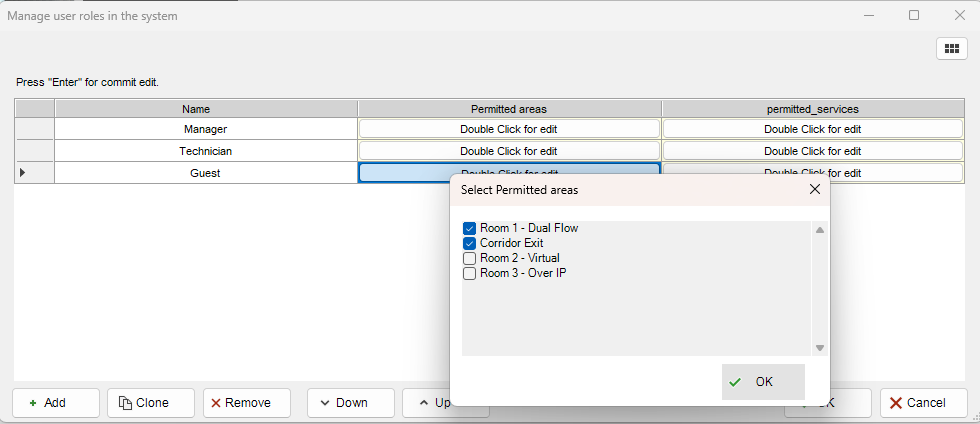This screenshot has width=980, height=424.
Task: Close the Select Permitted areas popup
Action: tap(814, 189)
